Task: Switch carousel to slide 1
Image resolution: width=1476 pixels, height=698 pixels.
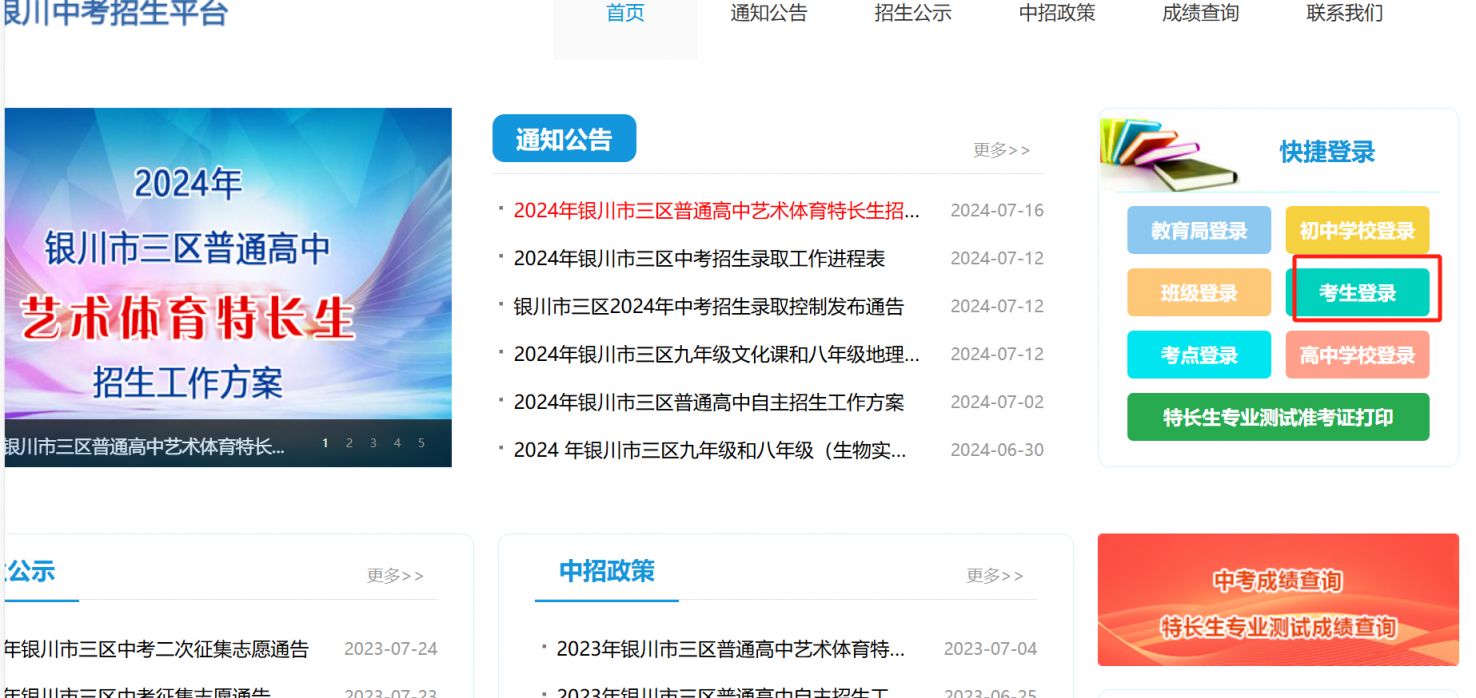Action: point(325,443)
